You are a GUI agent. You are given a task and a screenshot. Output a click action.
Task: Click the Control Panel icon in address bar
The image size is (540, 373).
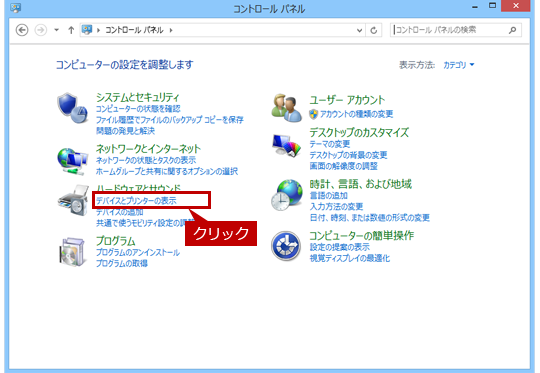click(87, 30)
